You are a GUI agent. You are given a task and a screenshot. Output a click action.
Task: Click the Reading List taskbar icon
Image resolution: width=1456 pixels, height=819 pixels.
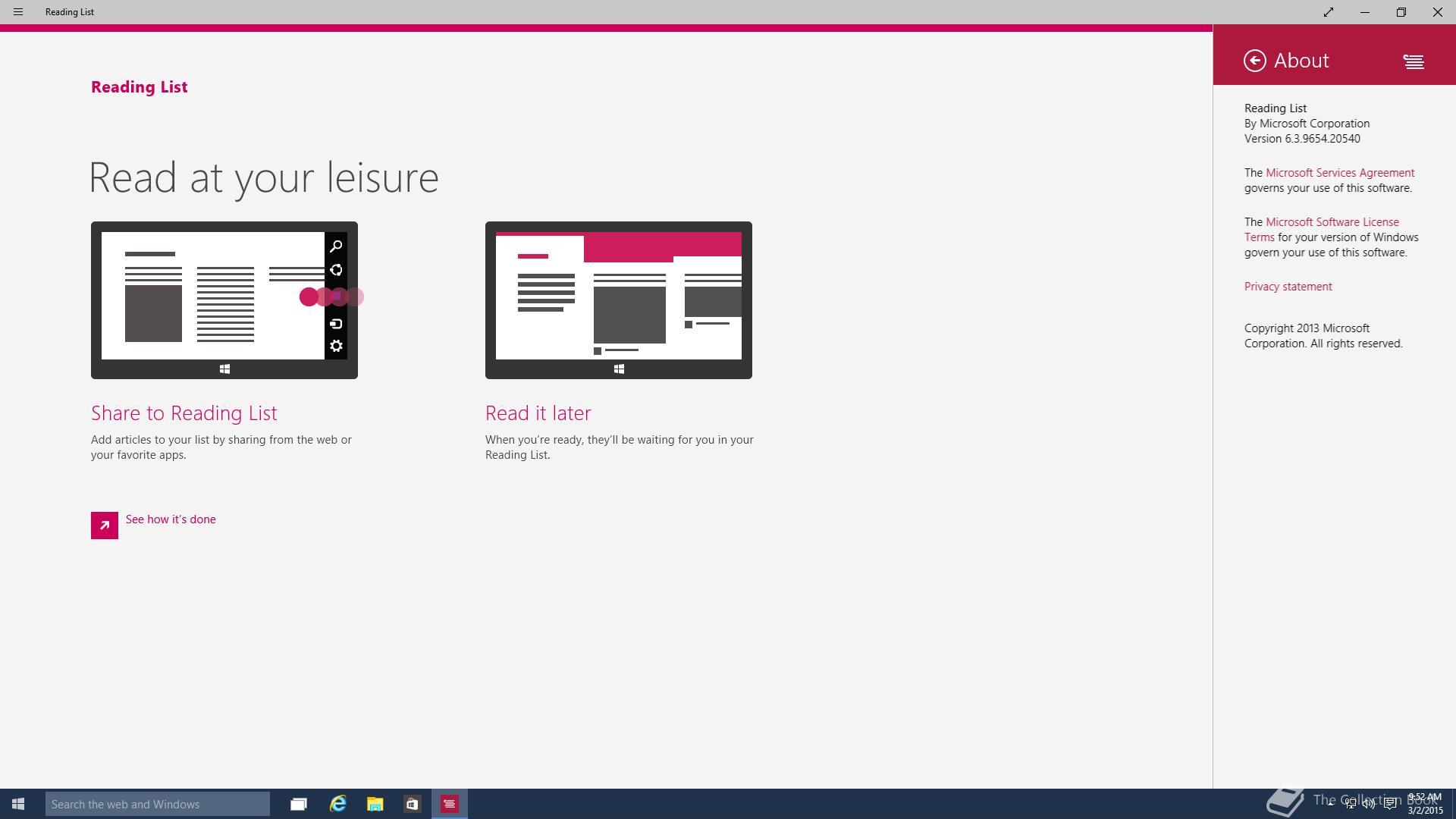click(450, 804)
